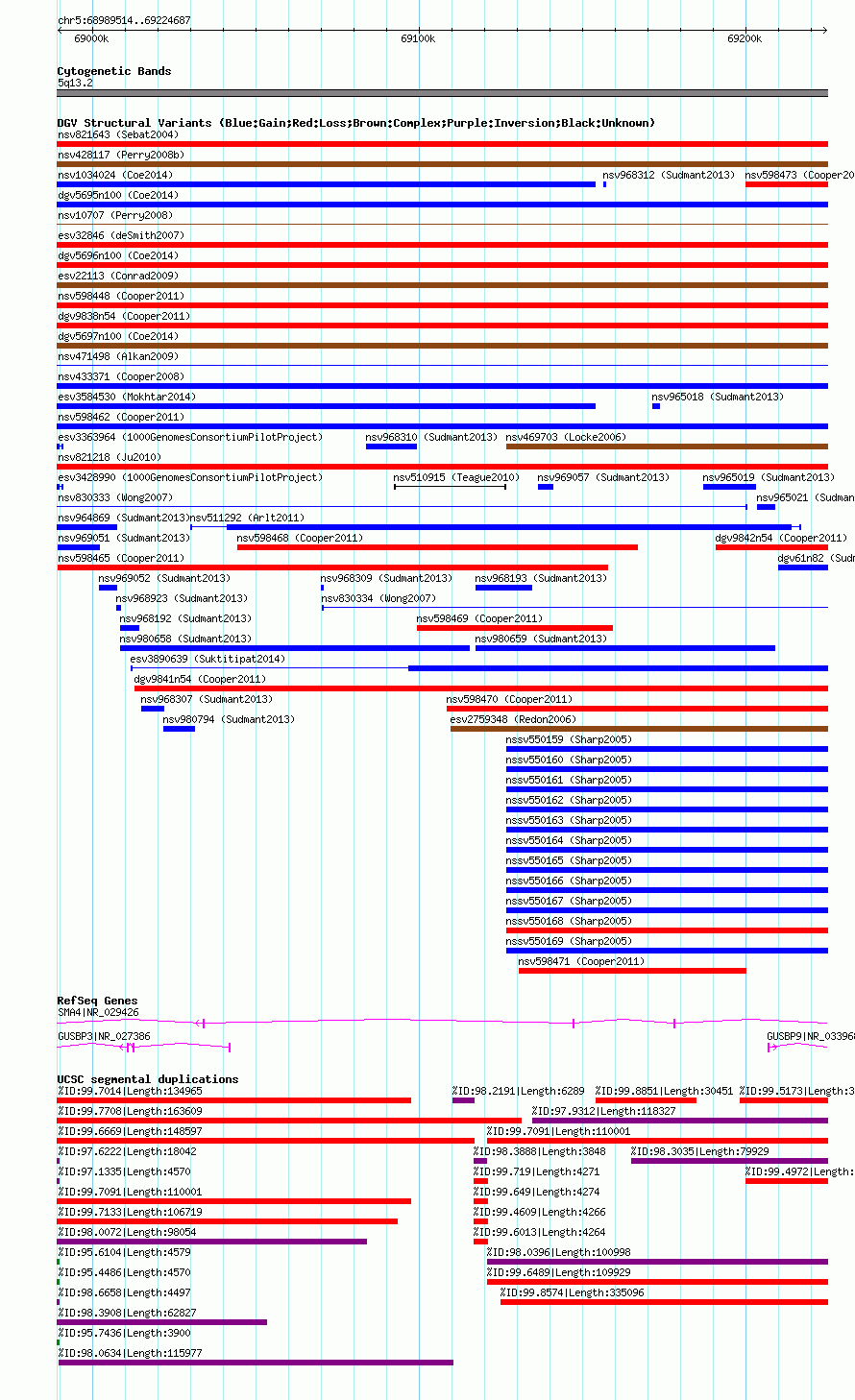The image size is (855, 1400).
Task: Click the nsv830333 (Wong2007) label
Action: pos(115,497)
